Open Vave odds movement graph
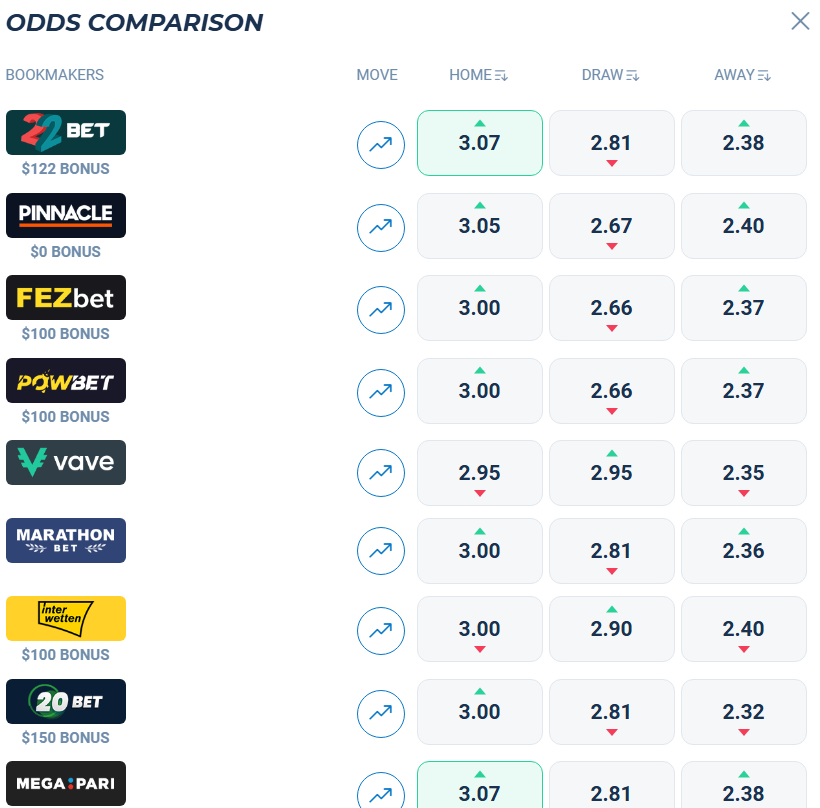 [x=381, y=473]
